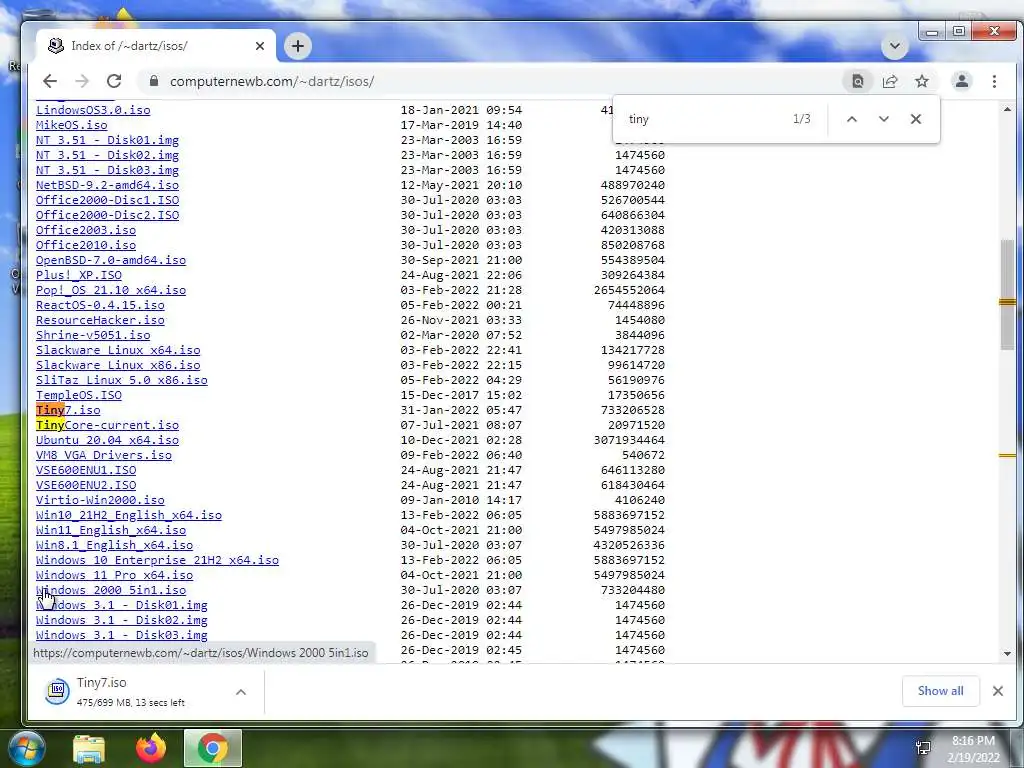The width and height of the screenshot is (1024, 768).
Task: Open NT 3.51 - Disk02.img link
Action: coord(107,155)
